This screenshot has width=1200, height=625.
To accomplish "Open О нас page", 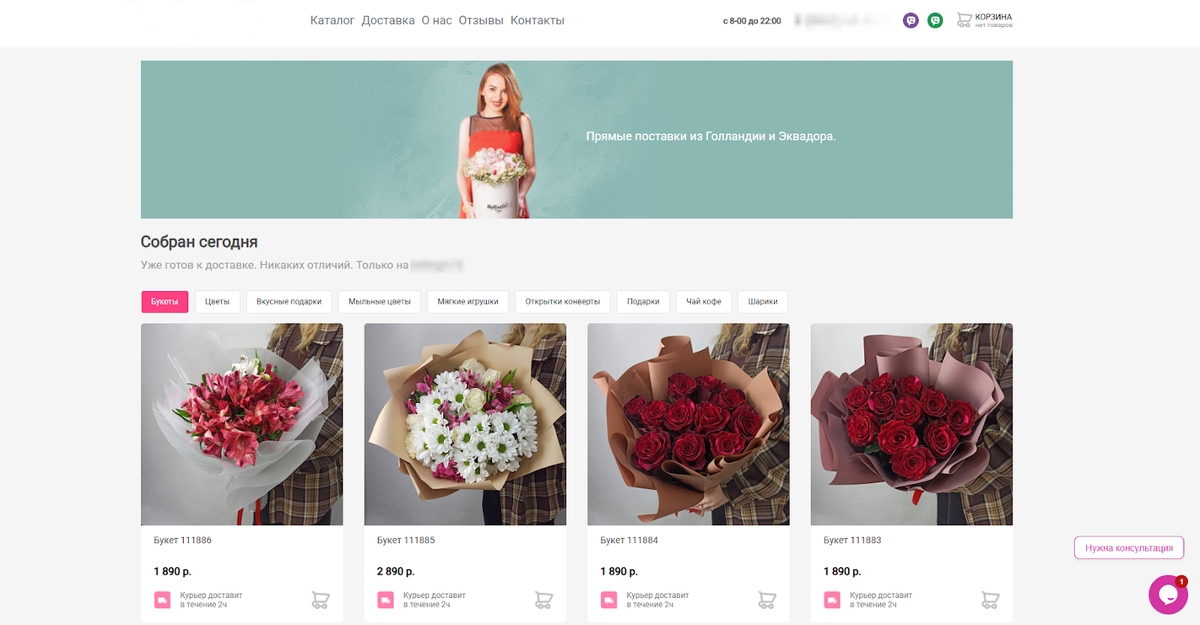I will click(x=436, y=20).
